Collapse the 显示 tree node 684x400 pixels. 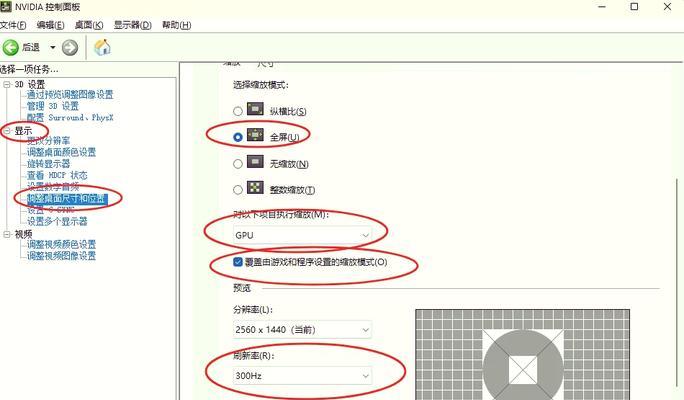click(x=7, y=131)
